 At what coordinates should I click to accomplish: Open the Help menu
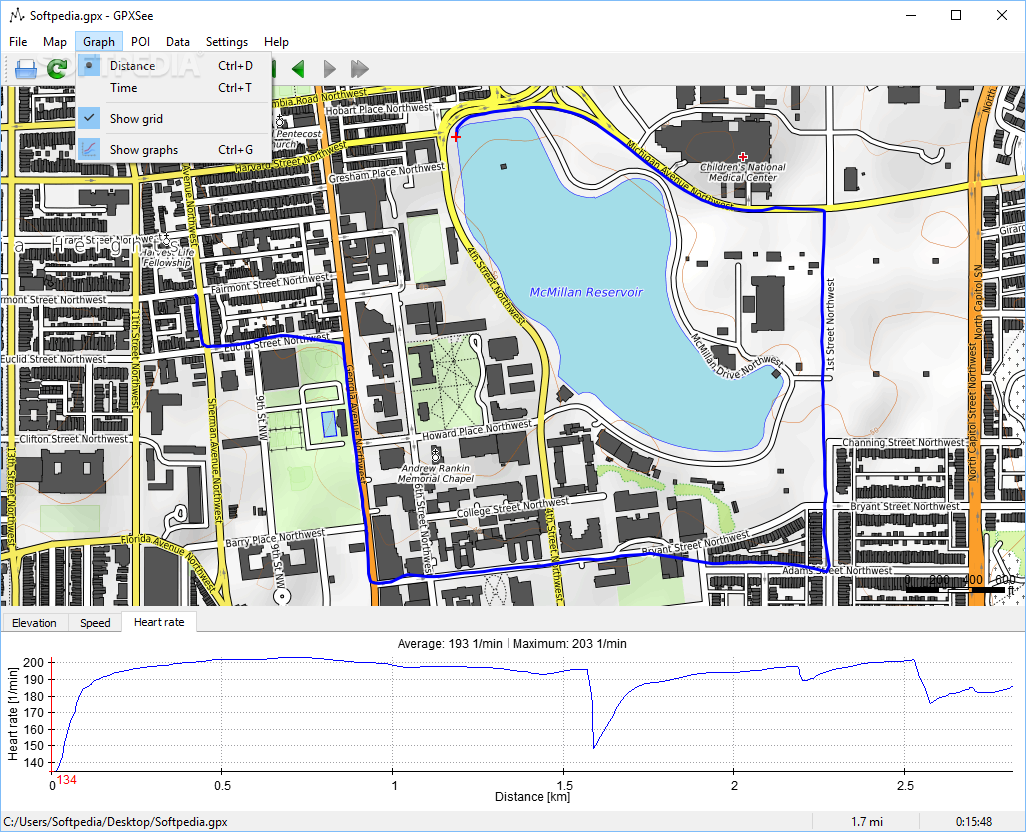(x=276, y=42)
